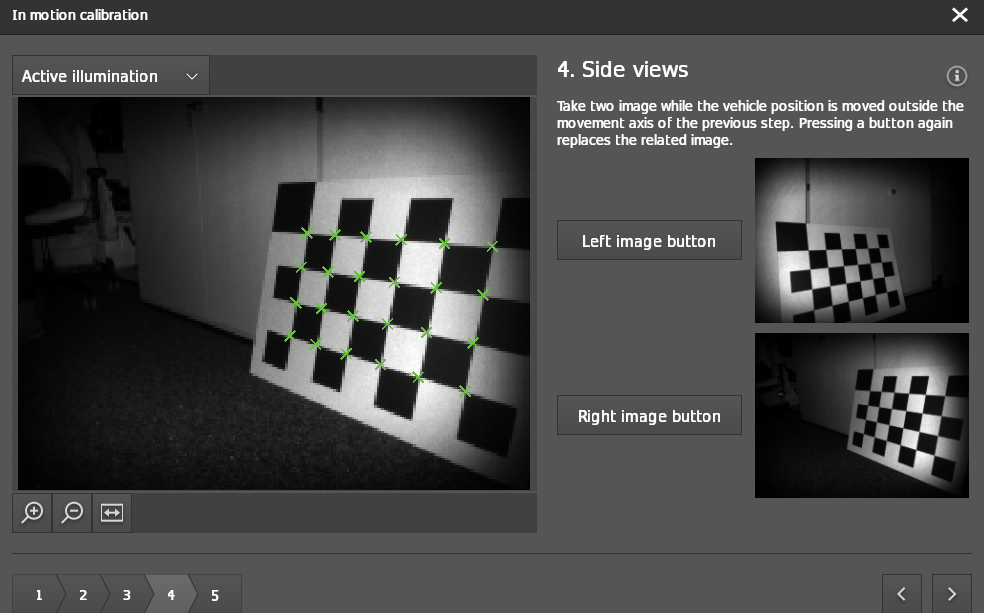
Task: Open the info tooltip for Side views
Action: pos(957,76)
